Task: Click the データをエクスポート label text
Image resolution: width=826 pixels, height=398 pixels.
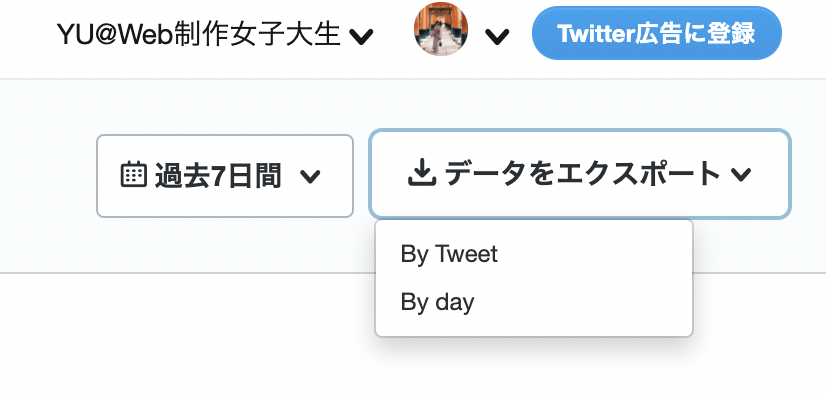Action: tap(583, 174)
